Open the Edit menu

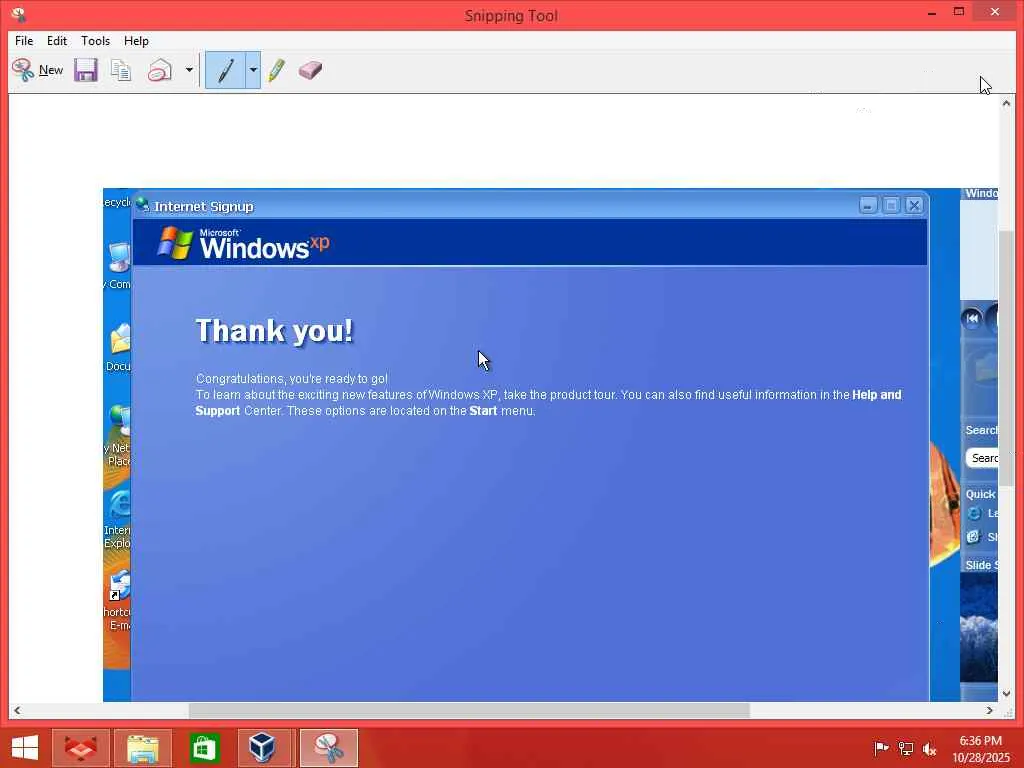click(57, 40)
